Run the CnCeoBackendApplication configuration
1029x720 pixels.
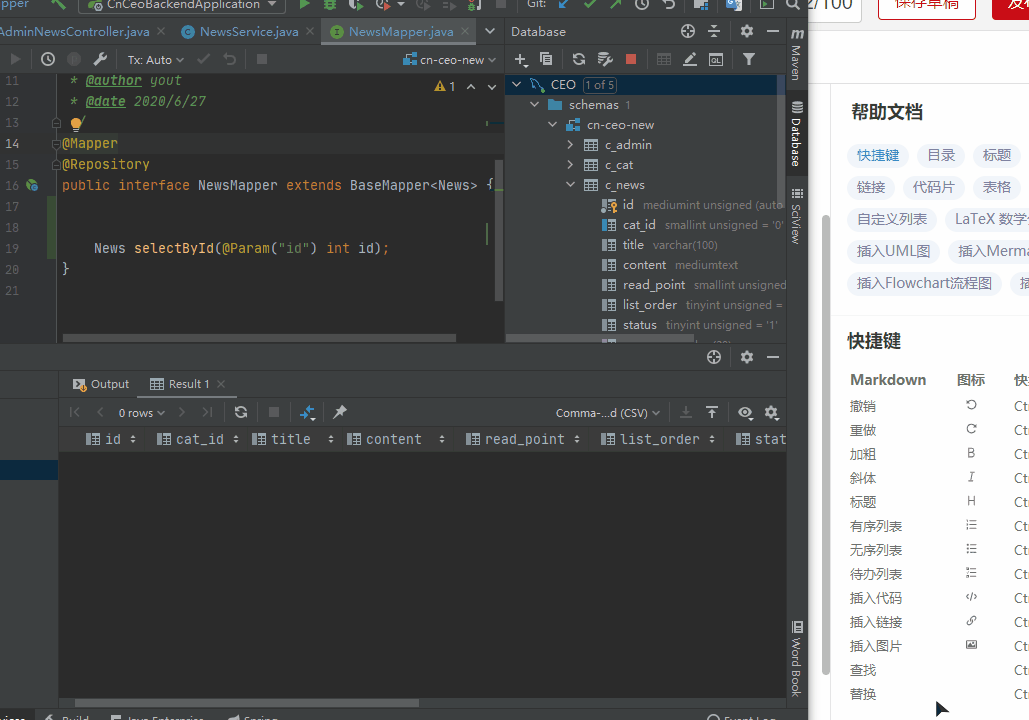pos(304,5)
